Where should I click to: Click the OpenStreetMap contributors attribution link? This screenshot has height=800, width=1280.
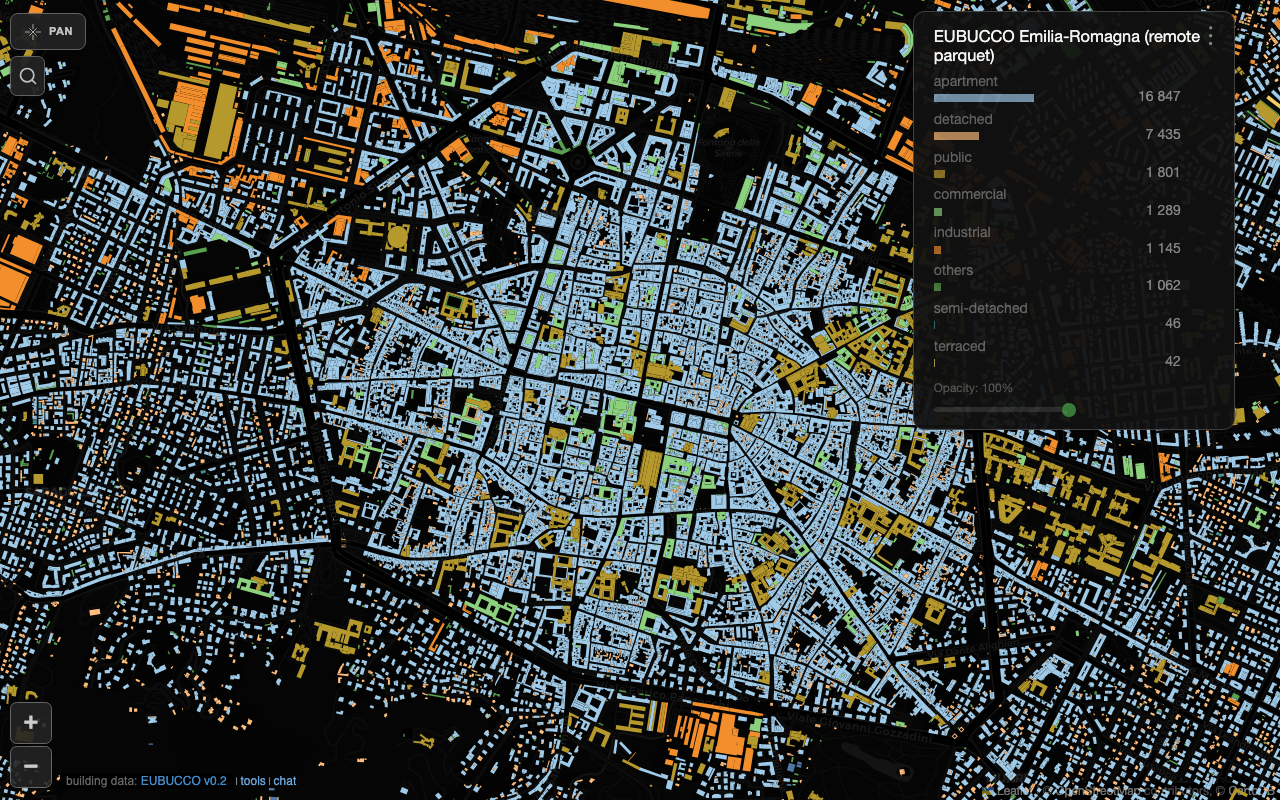(1098, 790)
